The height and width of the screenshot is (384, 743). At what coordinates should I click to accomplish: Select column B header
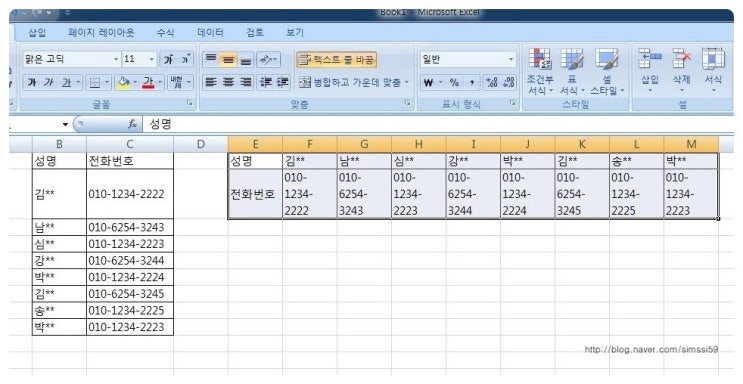[x=59, y=144]
